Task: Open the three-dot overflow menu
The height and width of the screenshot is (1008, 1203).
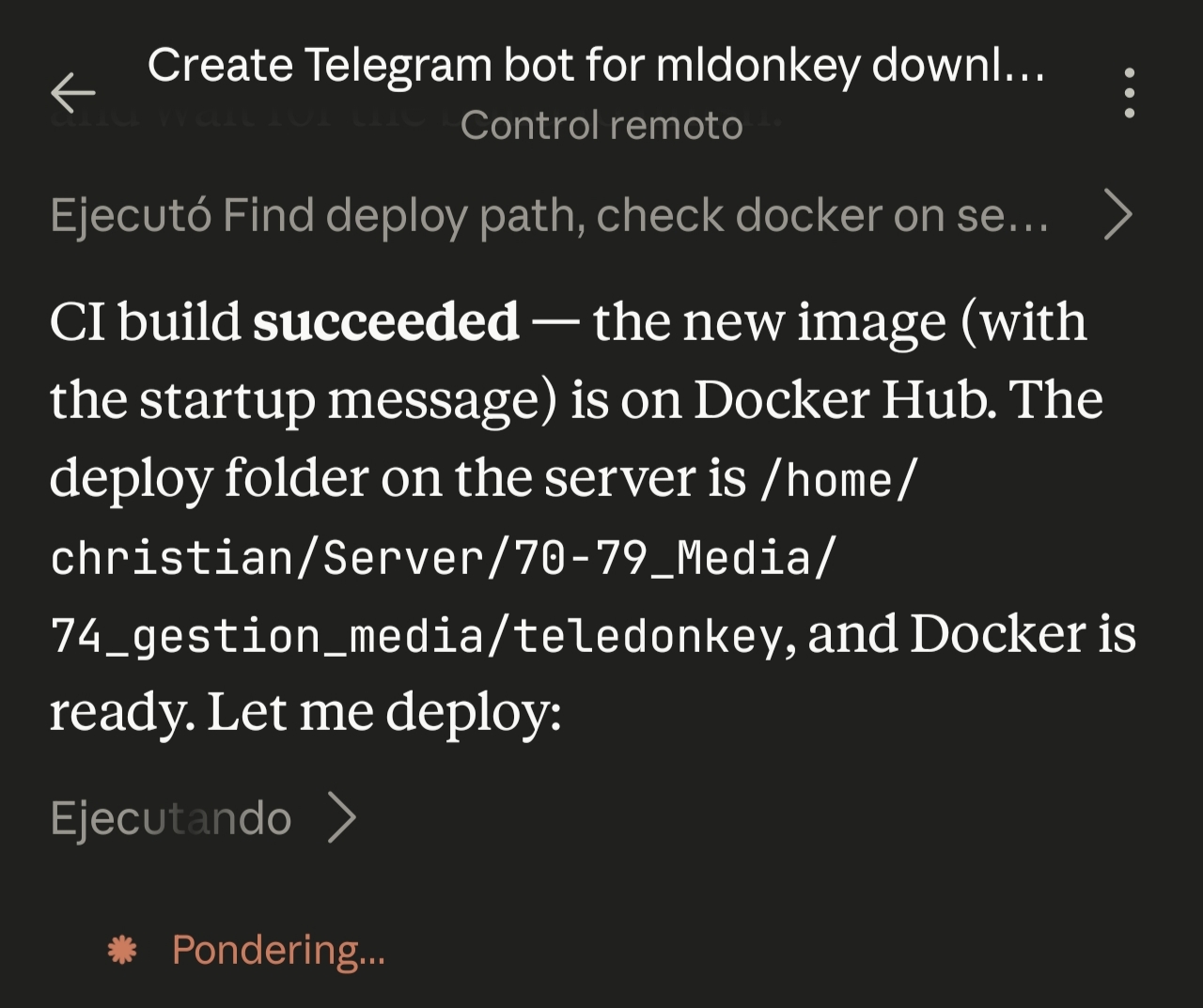Action: [1129, 93]
